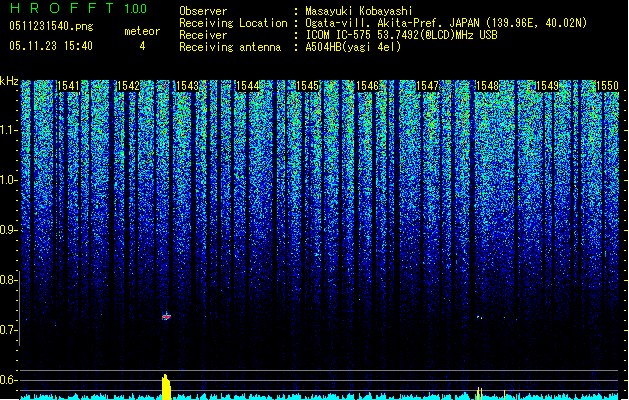629x400 pixels.
Task: Click the 1541 time marker
Action: click(69, 86)
